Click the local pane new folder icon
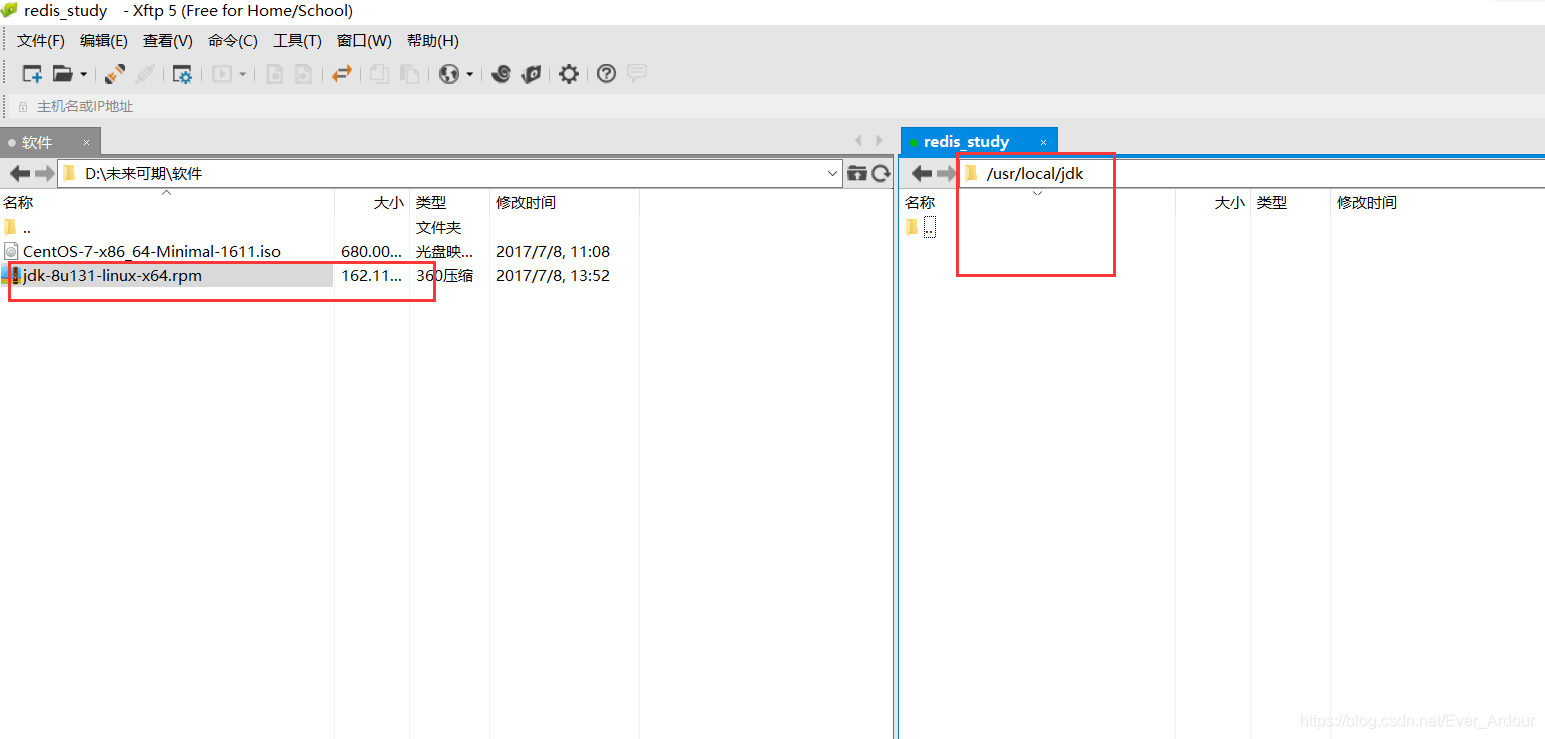Screen dimensions: 1545x739 click(857, 174)
